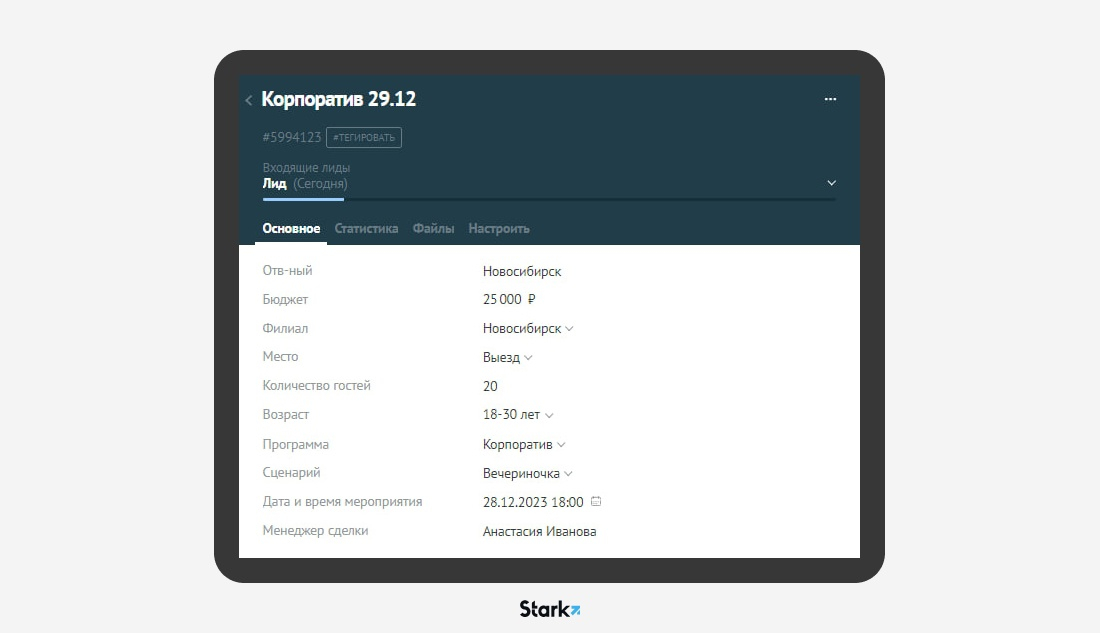Expand the pipeline stage chevron dropdown

[x=831, y=183]
